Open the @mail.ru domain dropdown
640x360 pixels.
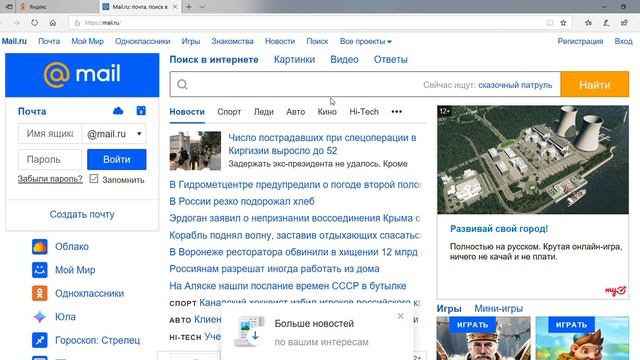[x=114, y=134]
